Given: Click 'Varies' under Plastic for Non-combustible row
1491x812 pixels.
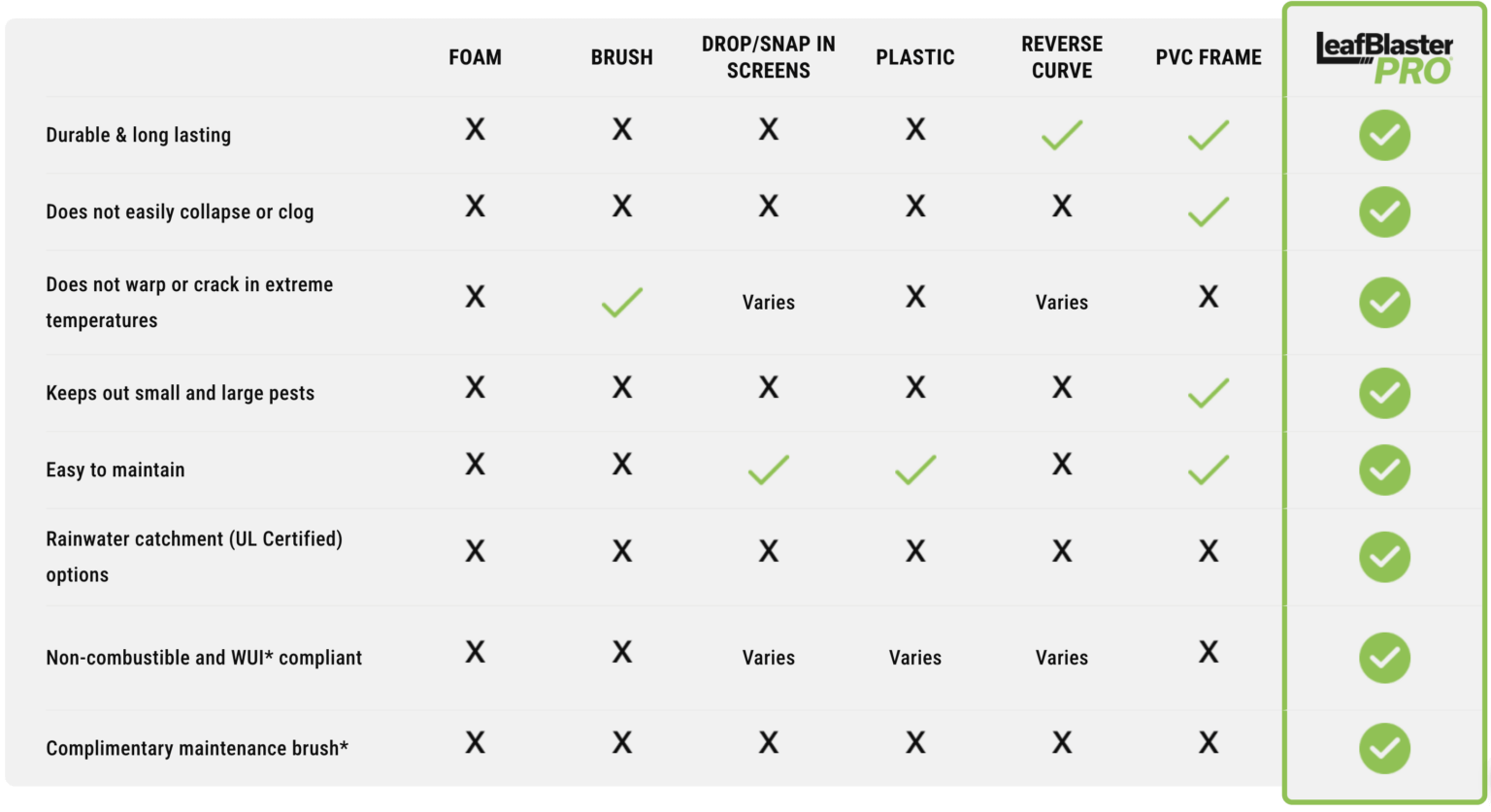Looking at the screenshot, I should pyautogui.click(x=915, y=658).
